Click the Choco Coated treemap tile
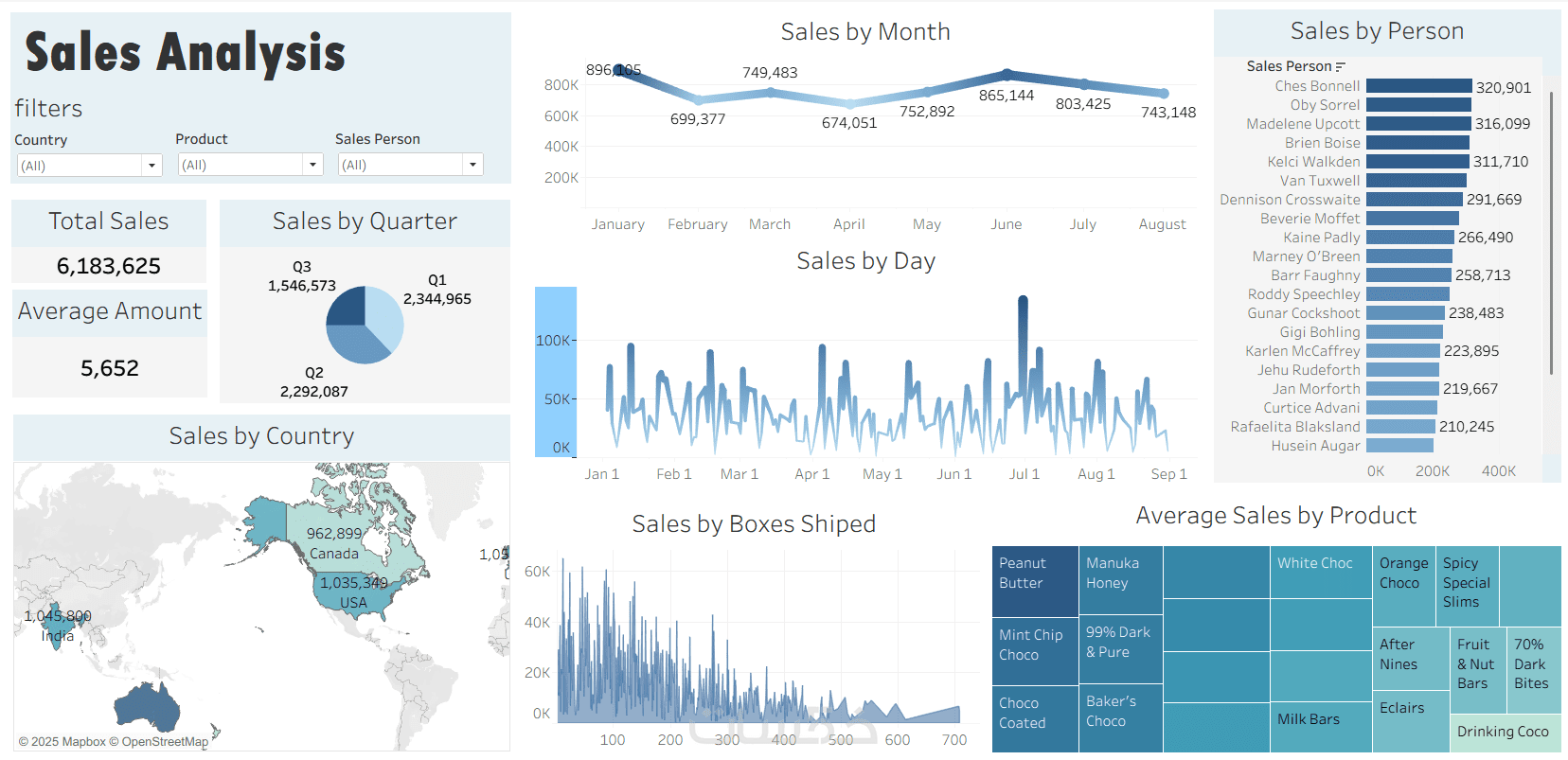The height and width of the screenshot is (760, 1568). click(1035, 720)
